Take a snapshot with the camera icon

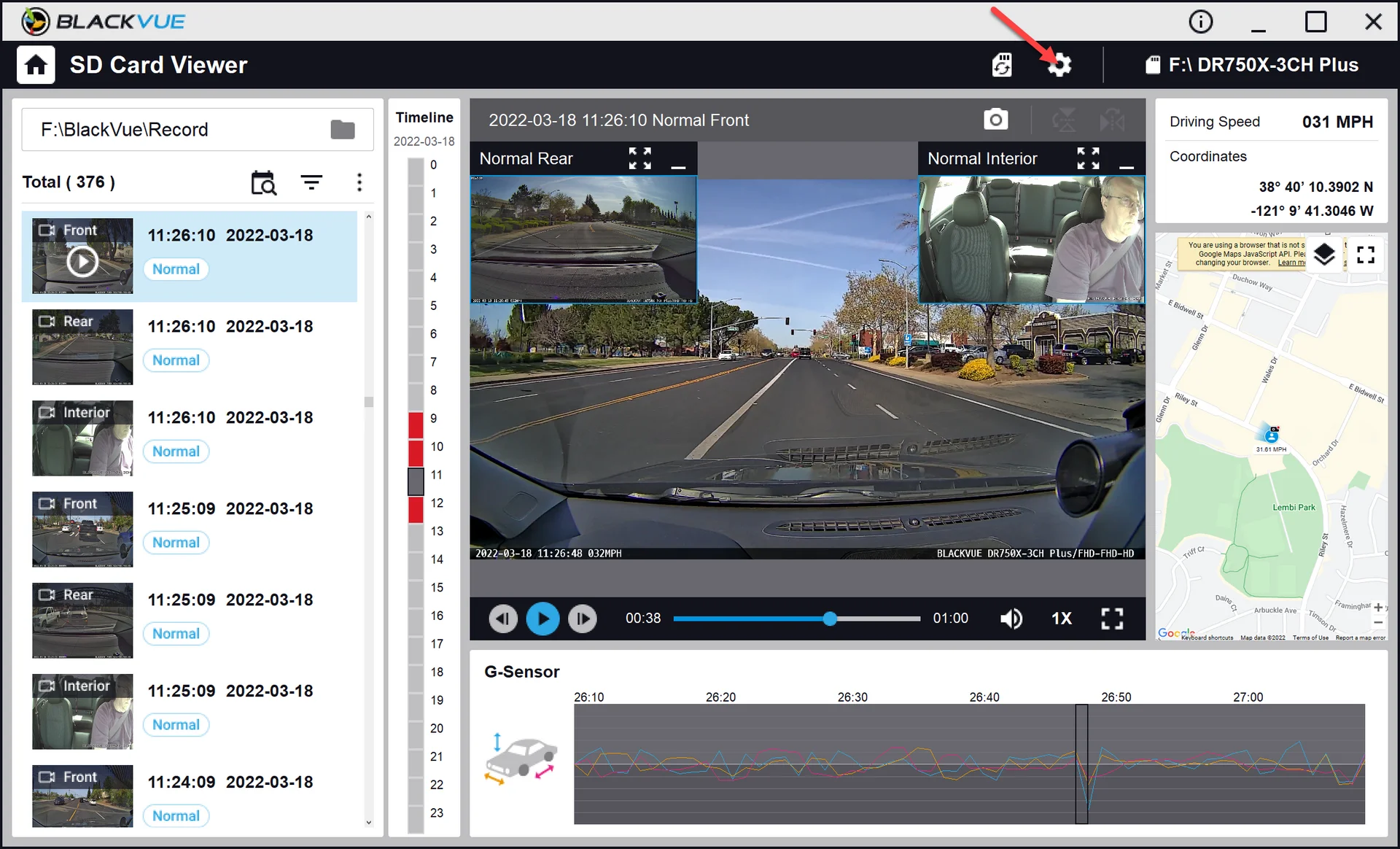pos(995,120)
